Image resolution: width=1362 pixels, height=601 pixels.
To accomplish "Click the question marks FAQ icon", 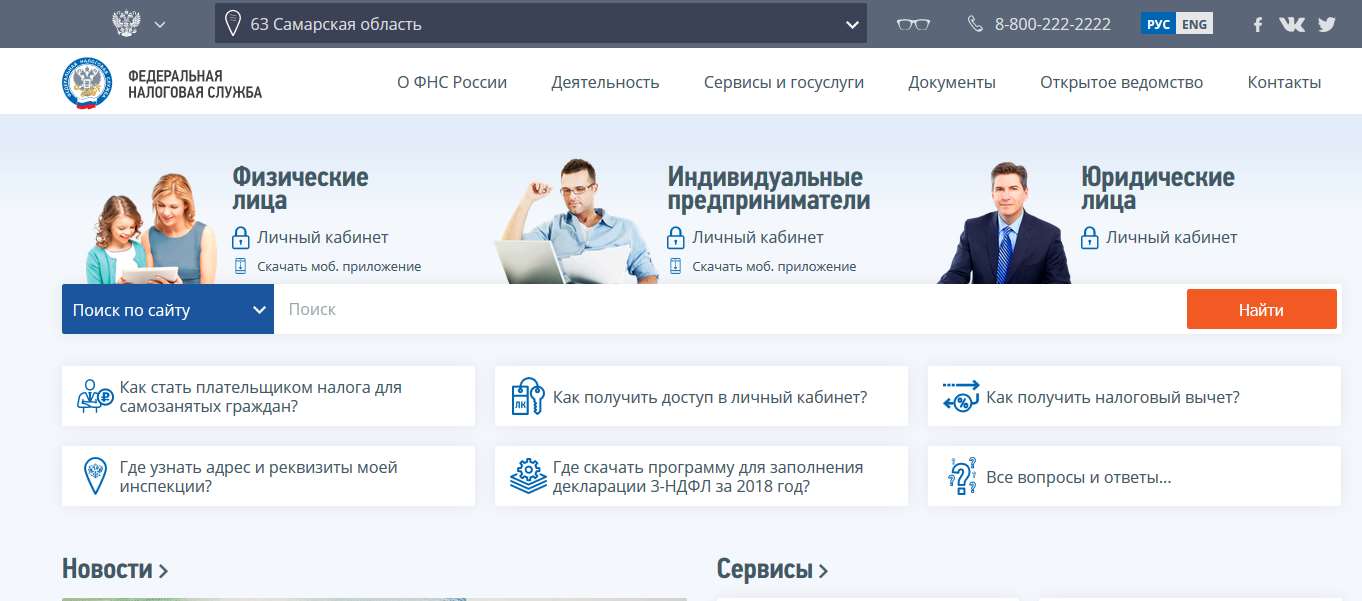I will [961, 477].
